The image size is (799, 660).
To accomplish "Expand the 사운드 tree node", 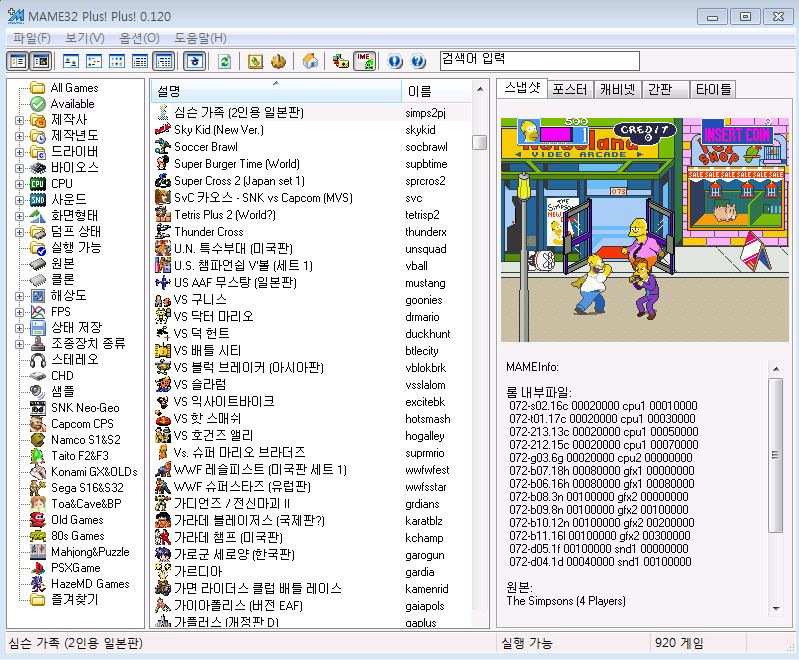I will (19, 200).
